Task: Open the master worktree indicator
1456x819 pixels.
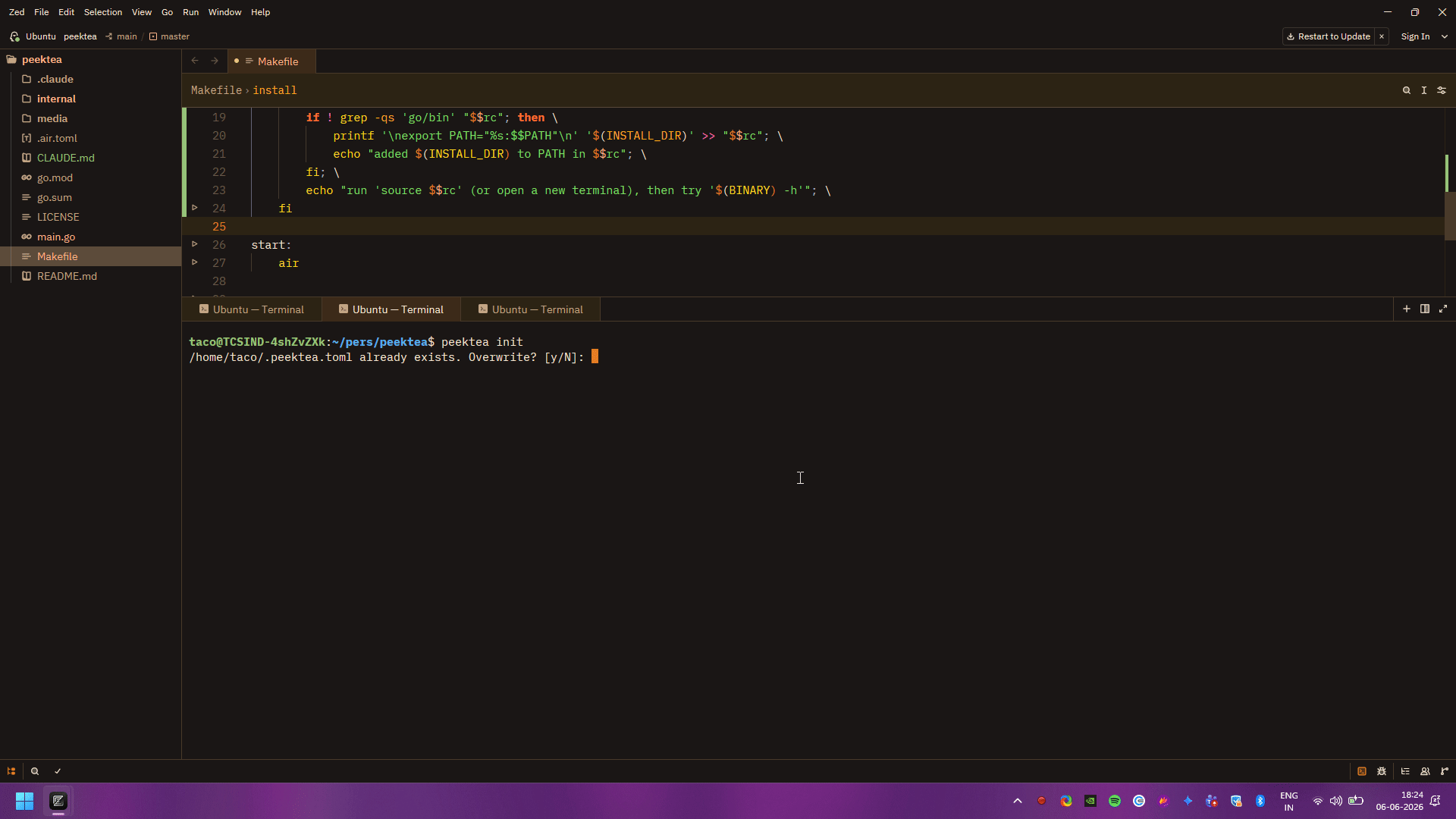Action: pos(169,36)
